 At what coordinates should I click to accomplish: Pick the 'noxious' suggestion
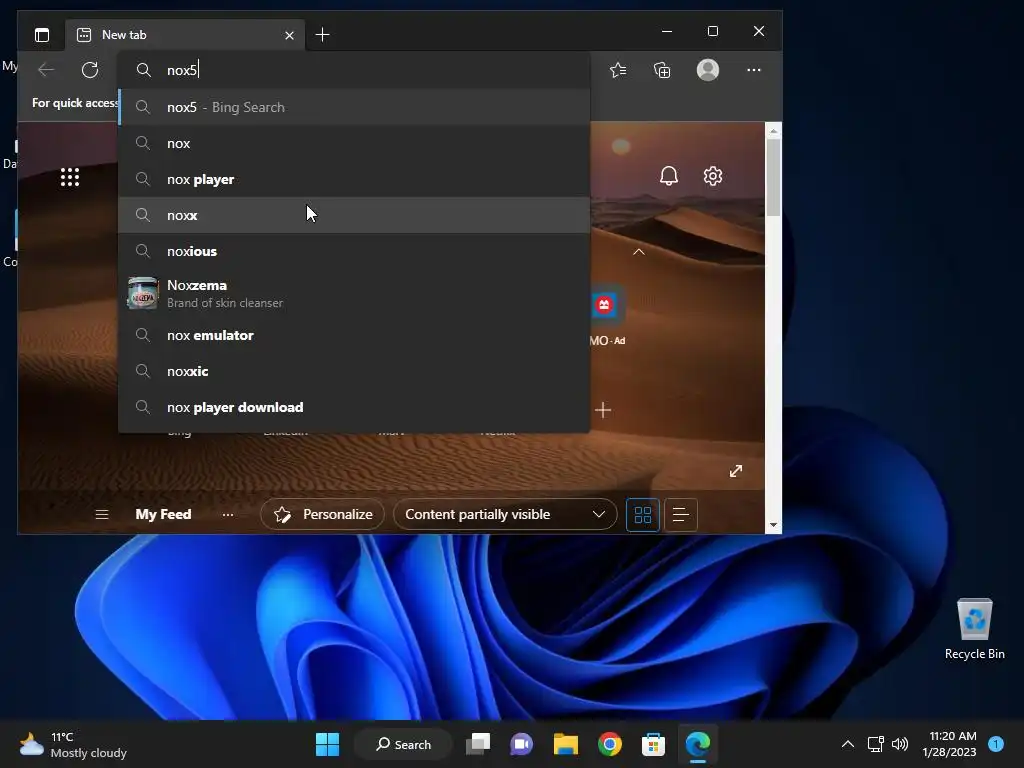[354, 251]
